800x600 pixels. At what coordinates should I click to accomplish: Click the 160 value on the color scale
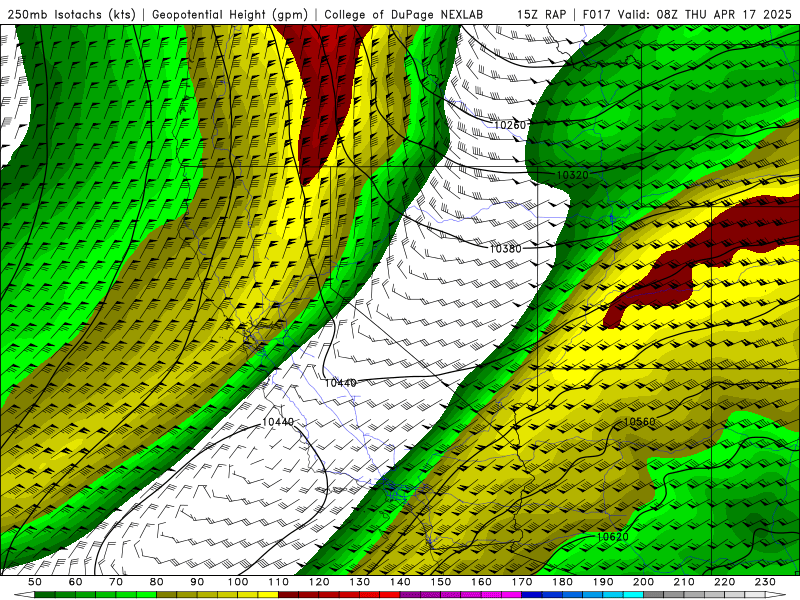pyautogui.click(x=481, y=582)
